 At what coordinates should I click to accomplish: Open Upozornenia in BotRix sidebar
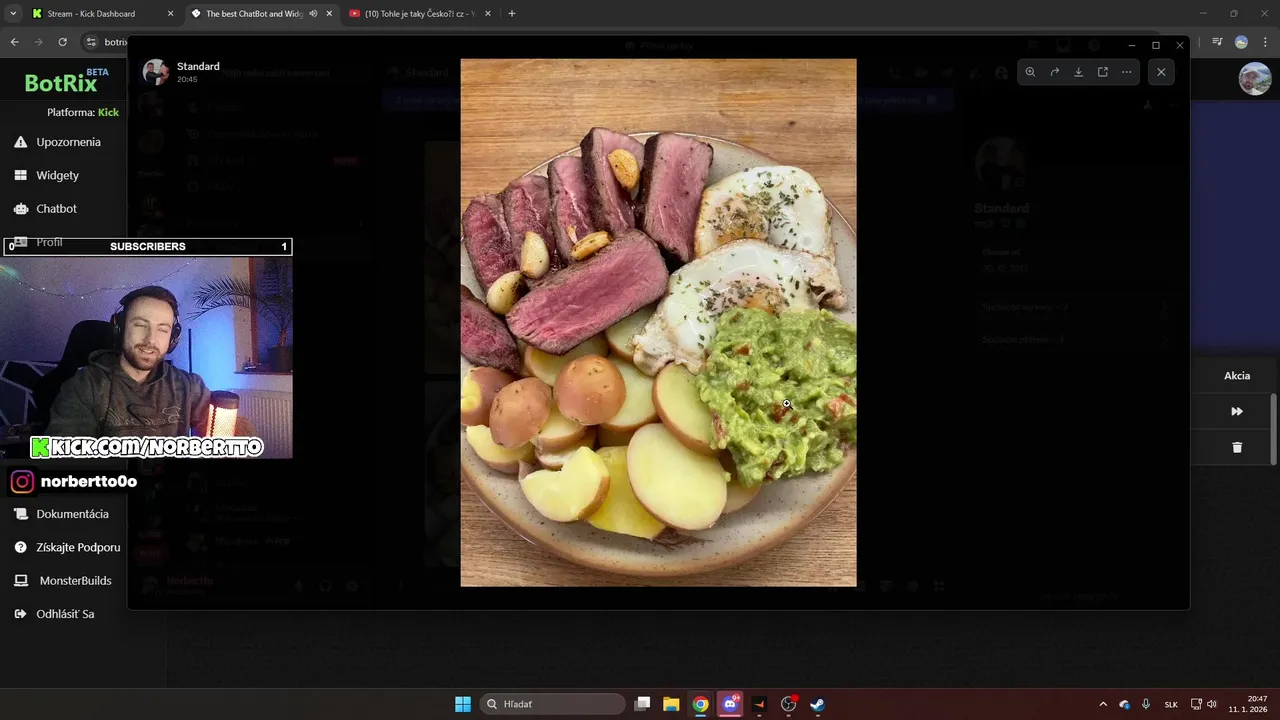click(68, 142)
